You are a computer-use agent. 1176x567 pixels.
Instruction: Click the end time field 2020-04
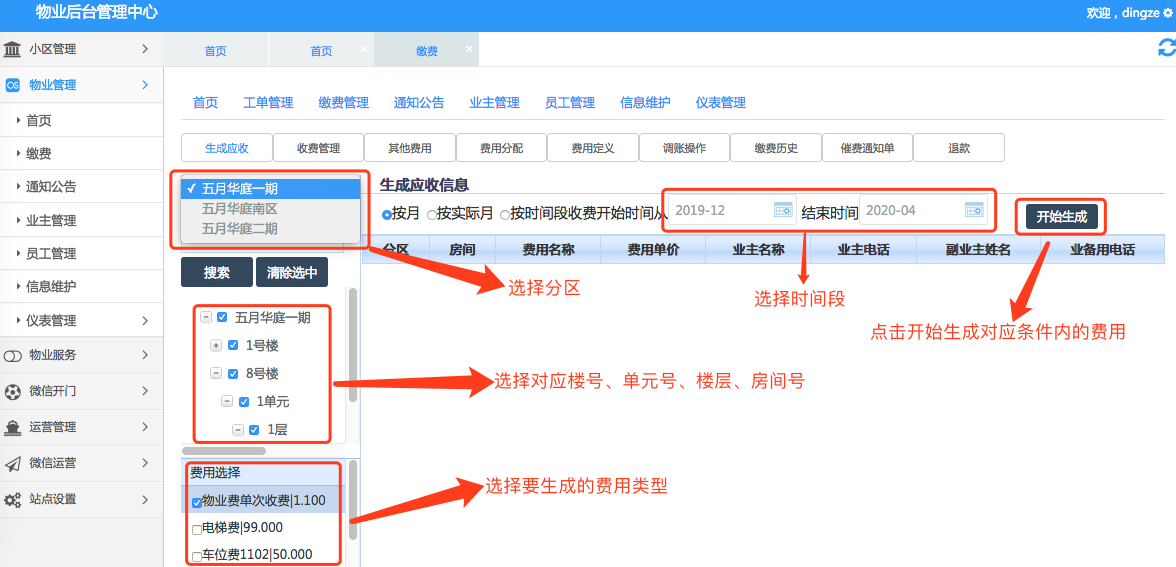coord(923,210)
